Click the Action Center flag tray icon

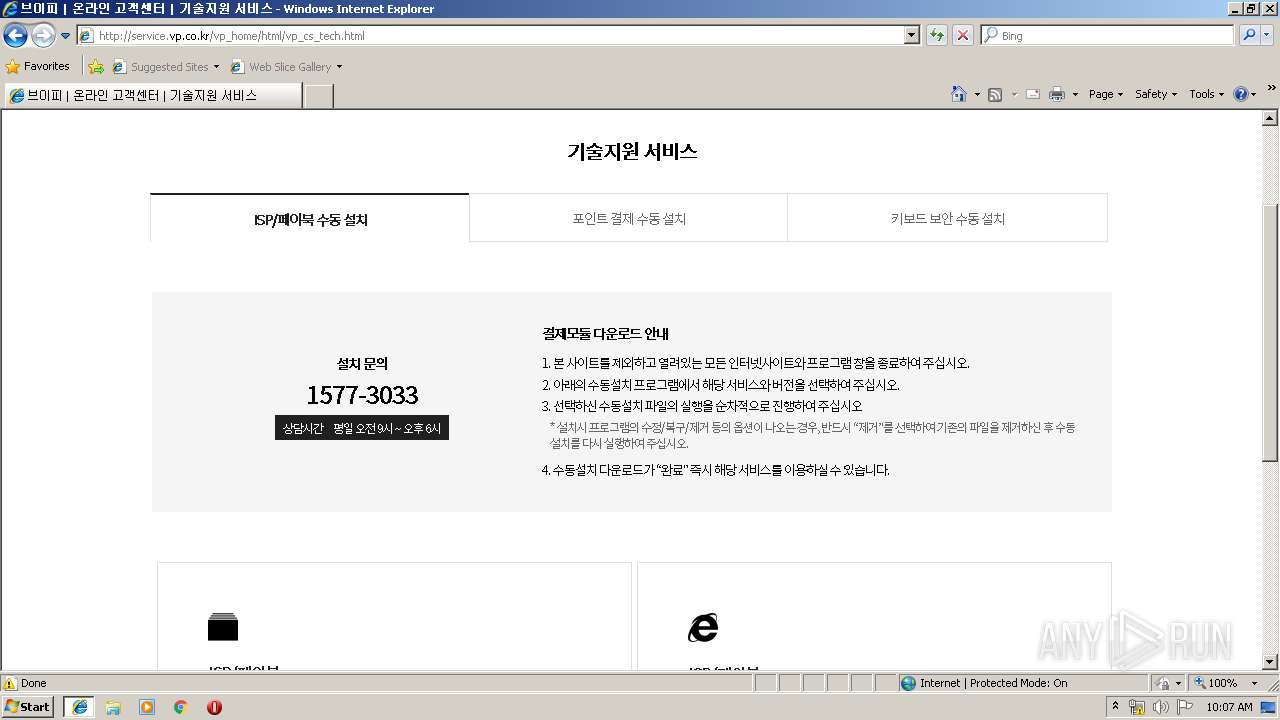coord(1185,707)
